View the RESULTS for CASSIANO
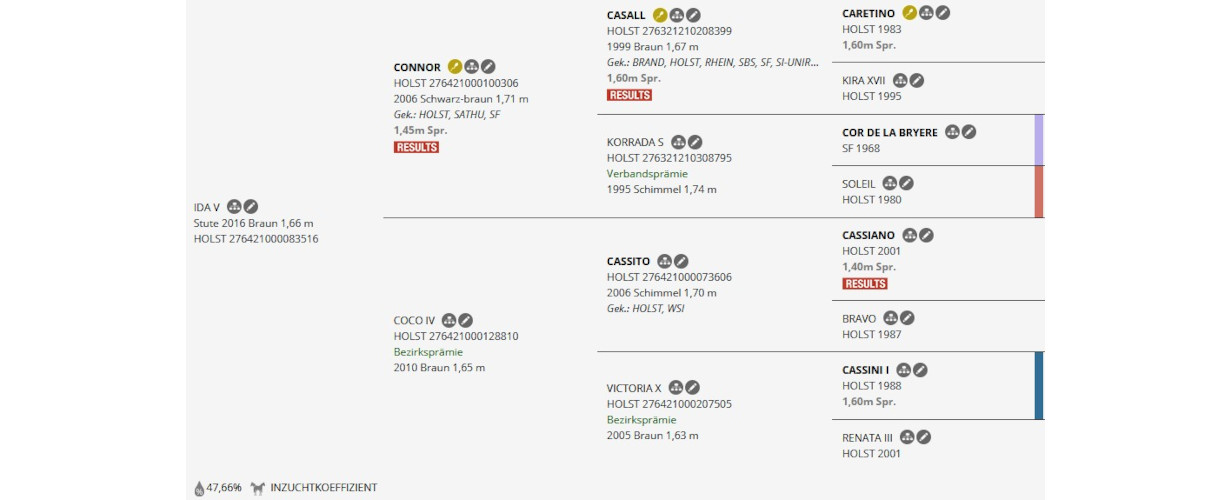Image resolution: width=1232 pixels, height=500 pixels. pos(865,283)
